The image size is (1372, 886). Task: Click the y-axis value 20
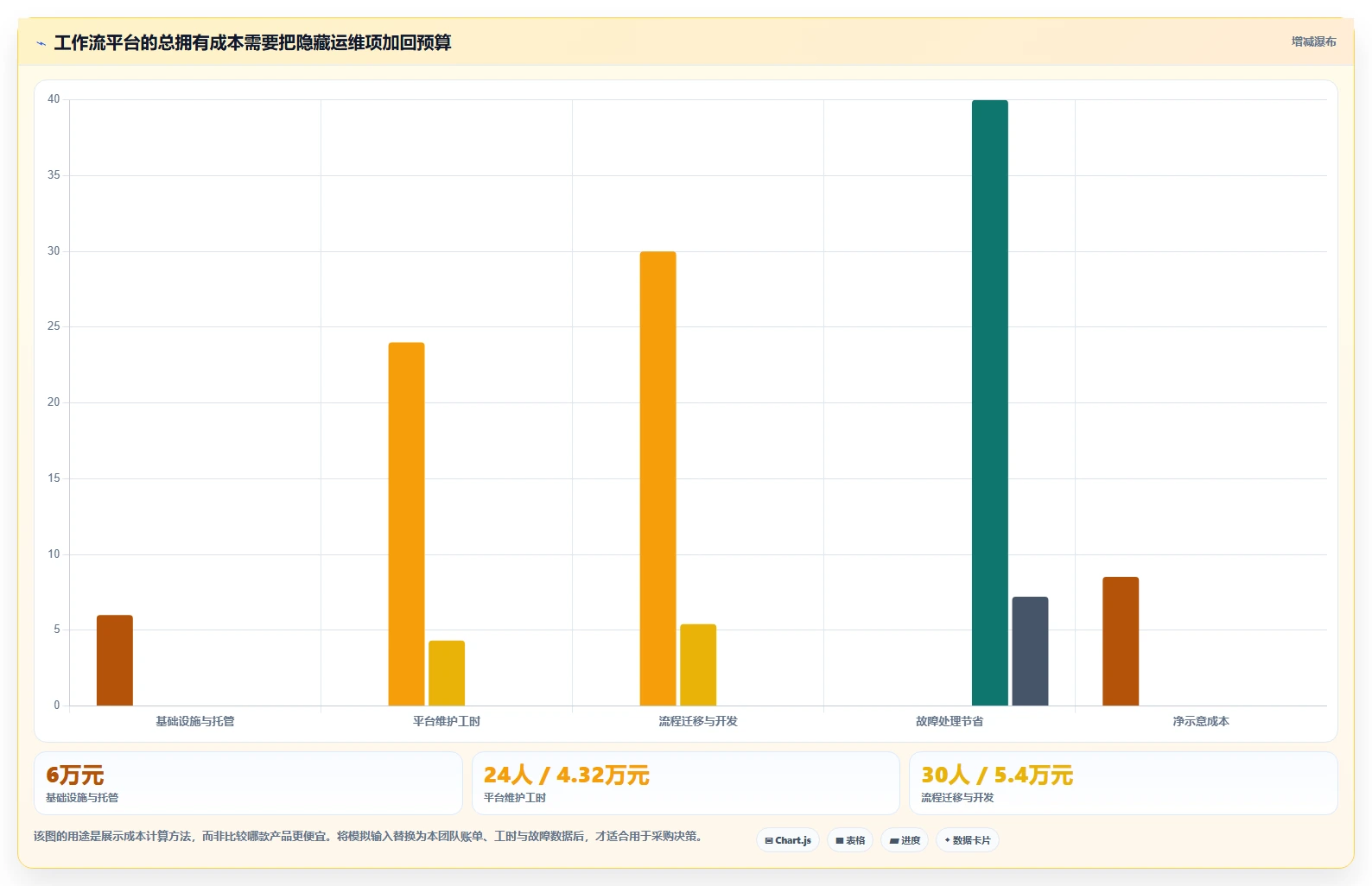pos(54,402)
